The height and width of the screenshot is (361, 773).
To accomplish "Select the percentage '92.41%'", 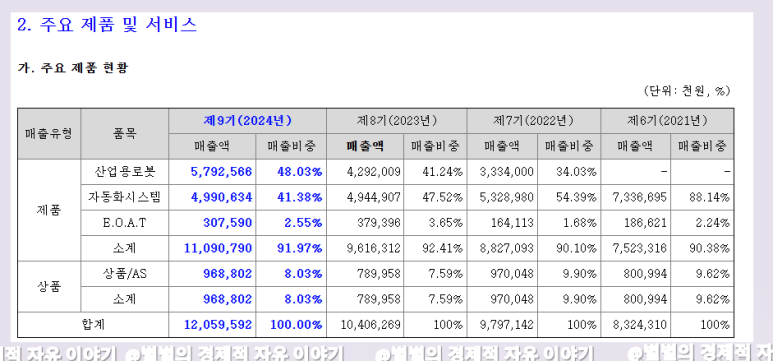I will [443, 248].
